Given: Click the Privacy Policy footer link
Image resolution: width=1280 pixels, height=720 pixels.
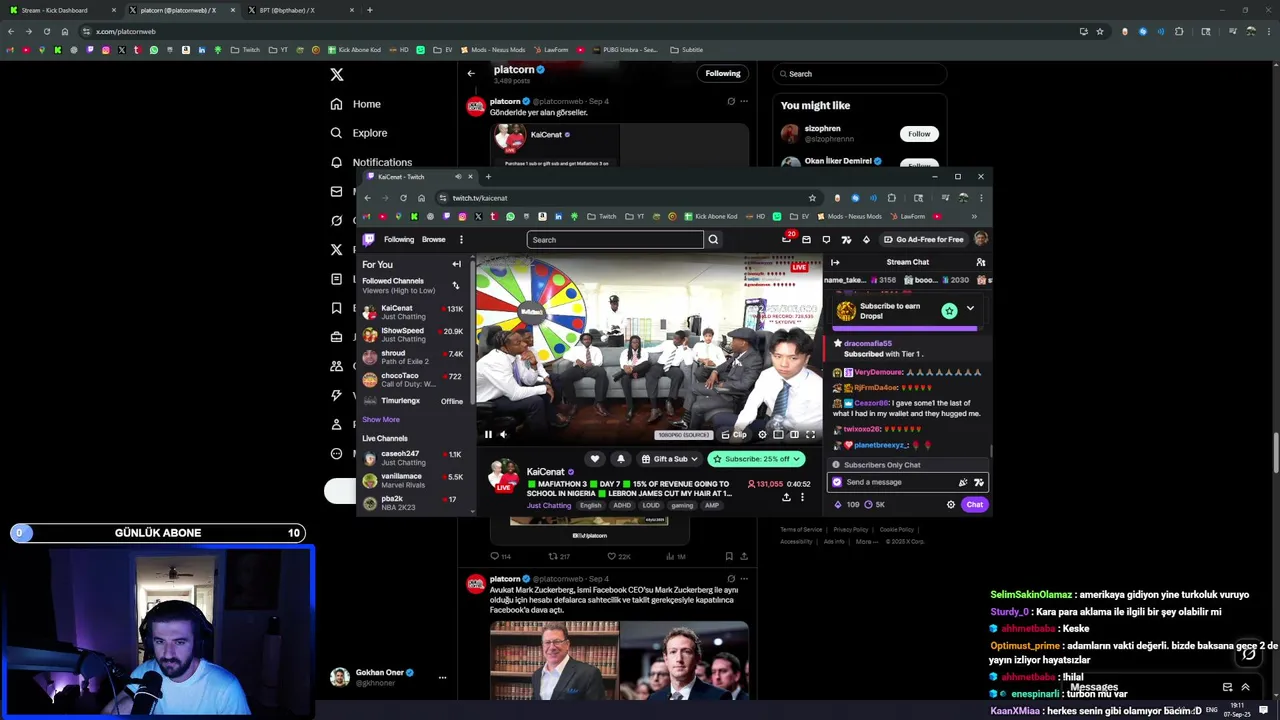Looking at the screenshot, I should coord(851,529).
